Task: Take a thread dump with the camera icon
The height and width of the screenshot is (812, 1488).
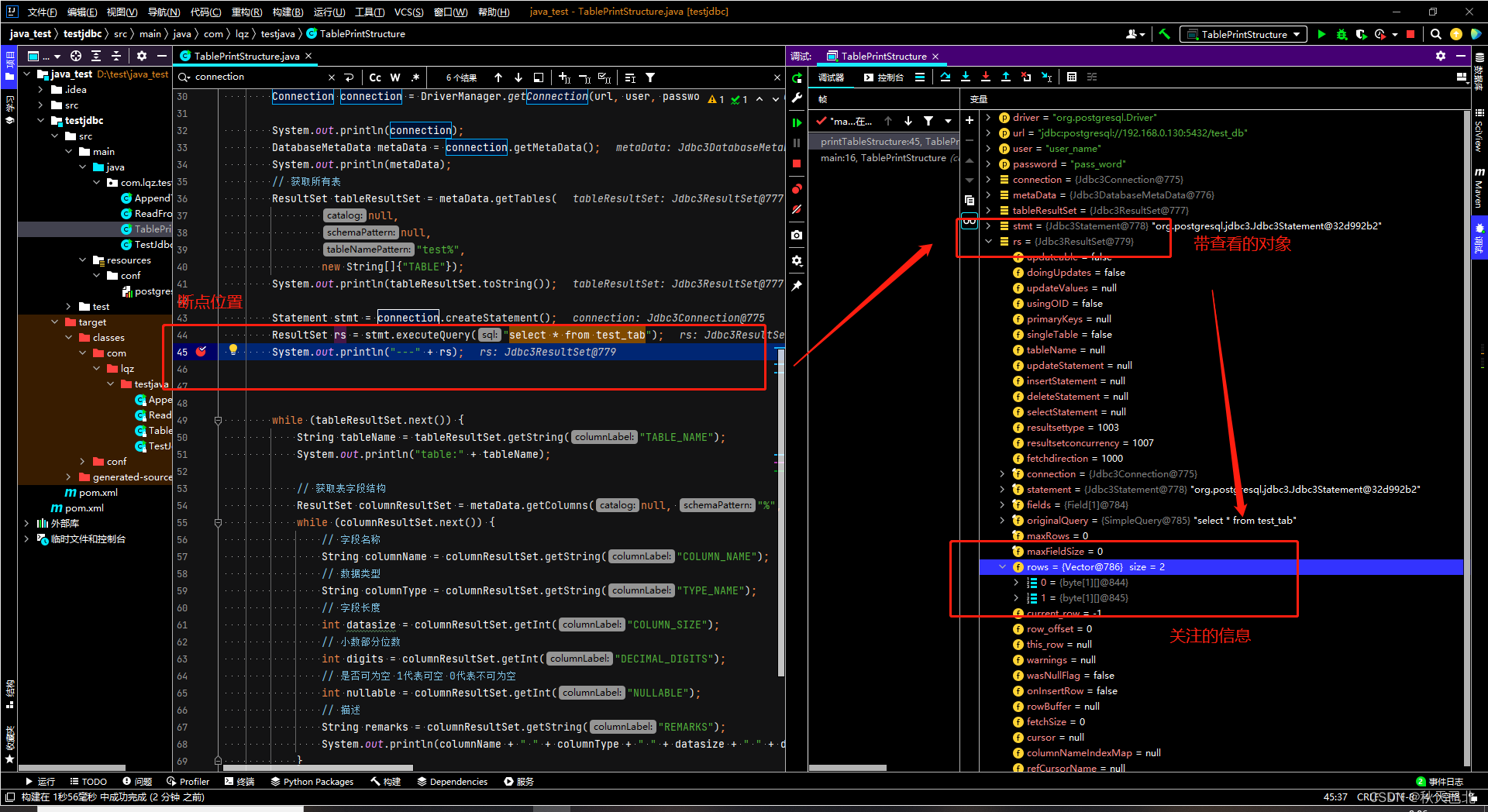Action: coord(797,235)
